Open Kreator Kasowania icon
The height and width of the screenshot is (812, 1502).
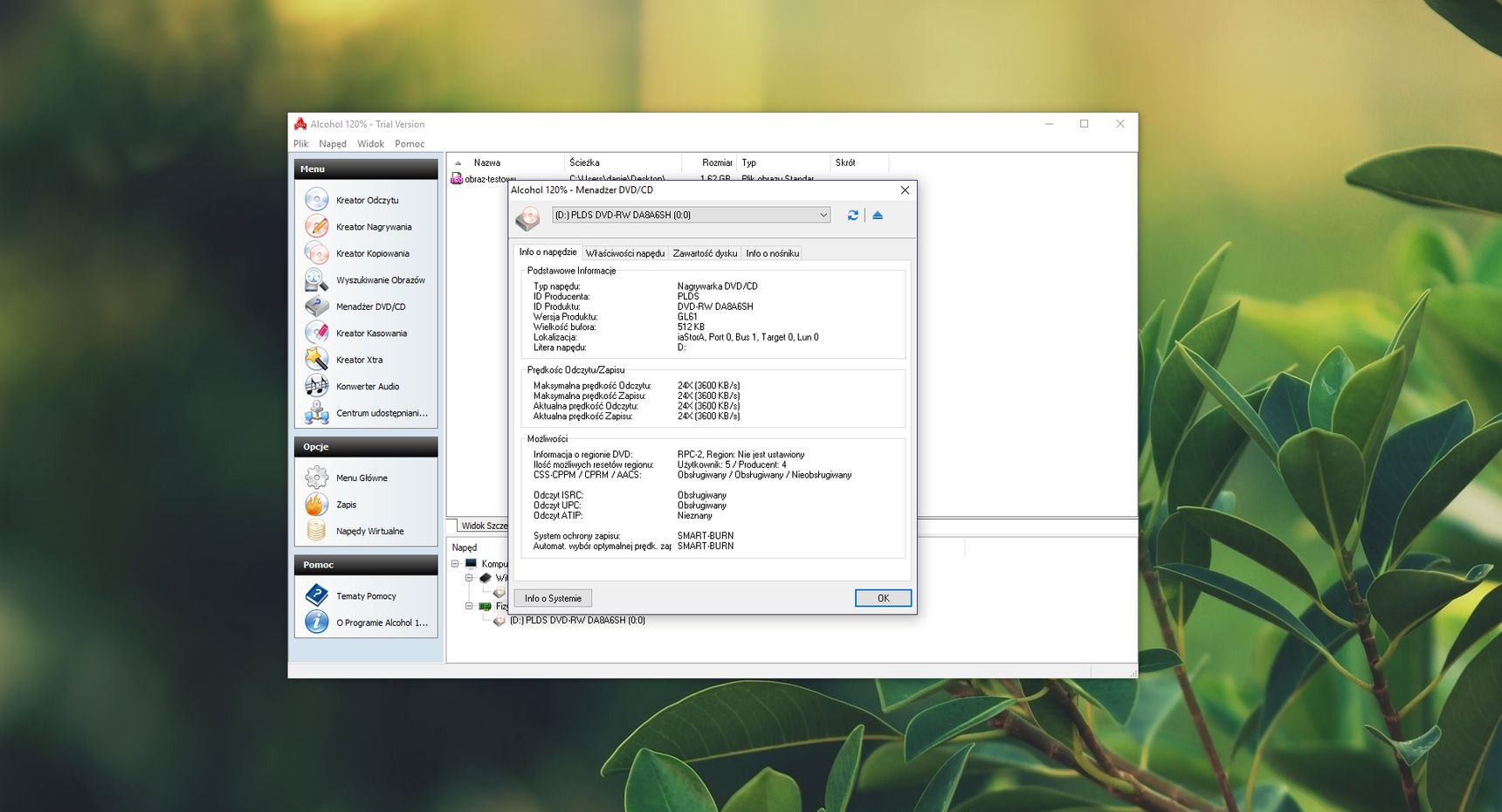click(x=316, y=333)
